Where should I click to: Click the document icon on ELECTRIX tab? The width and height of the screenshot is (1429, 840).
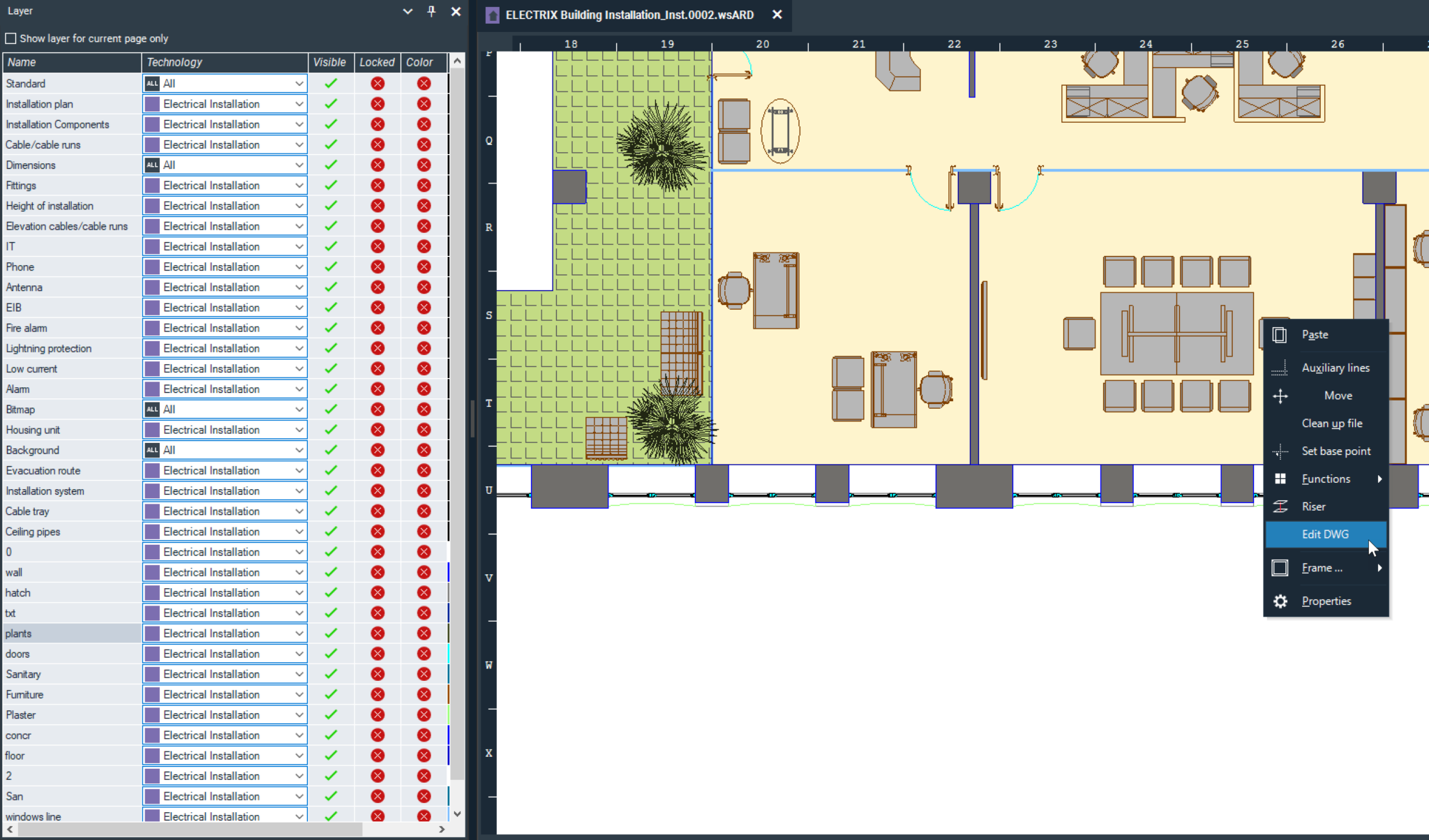click(x=493, y=15)
